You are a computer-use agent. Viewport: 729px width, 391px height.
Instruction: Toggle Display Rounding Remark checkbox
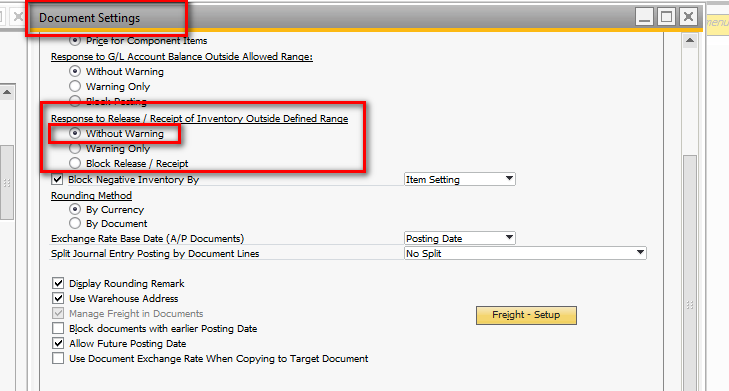[58, 284]
